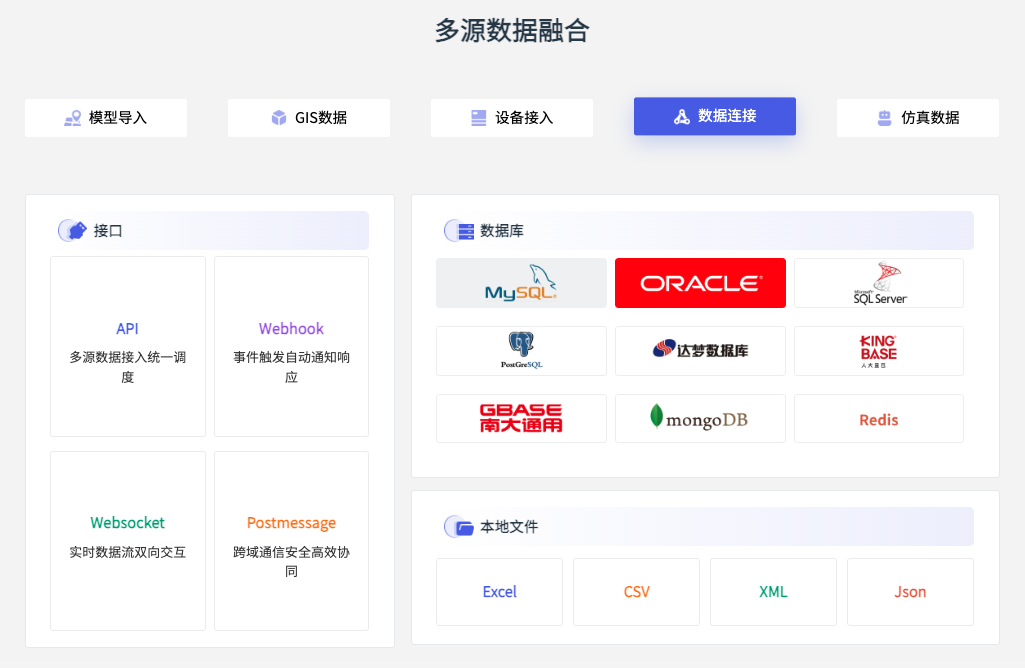Select the Oracle database logo
Screen dimensions: 1025x668
[700, 283]
